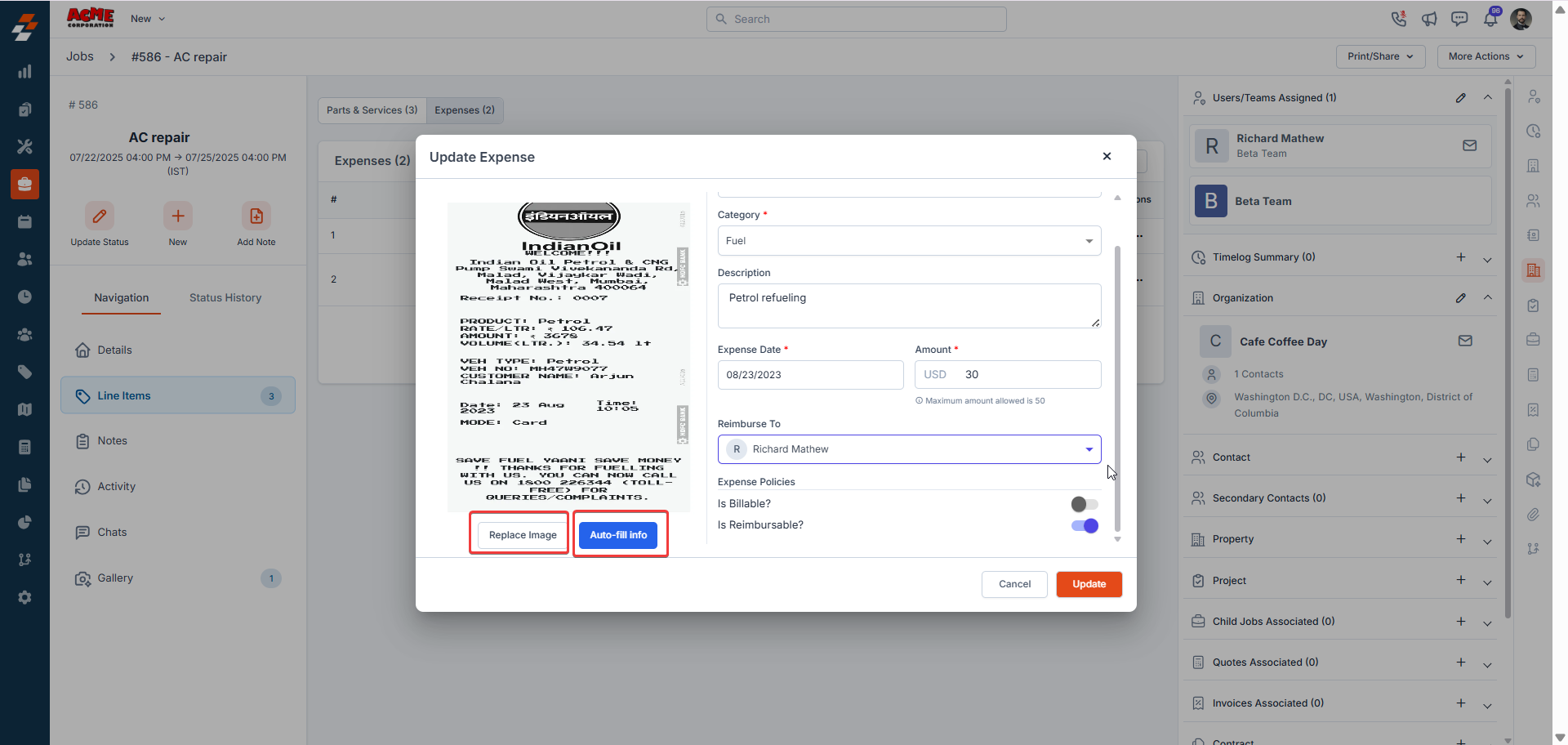Click the Replace Image button

pyautogui.click(x=523, y=535)
